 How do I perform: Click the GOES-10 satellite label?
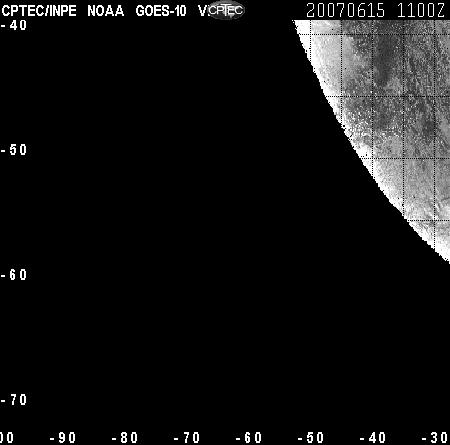pyautogui.click(x=161, y=11)
